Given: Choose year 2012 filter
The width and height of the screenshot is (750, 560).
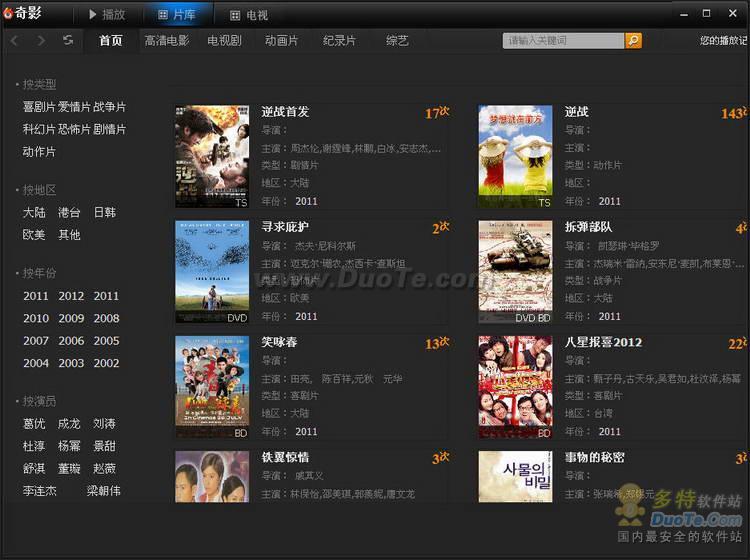Looking at the screenshot, I should point(71,296).
